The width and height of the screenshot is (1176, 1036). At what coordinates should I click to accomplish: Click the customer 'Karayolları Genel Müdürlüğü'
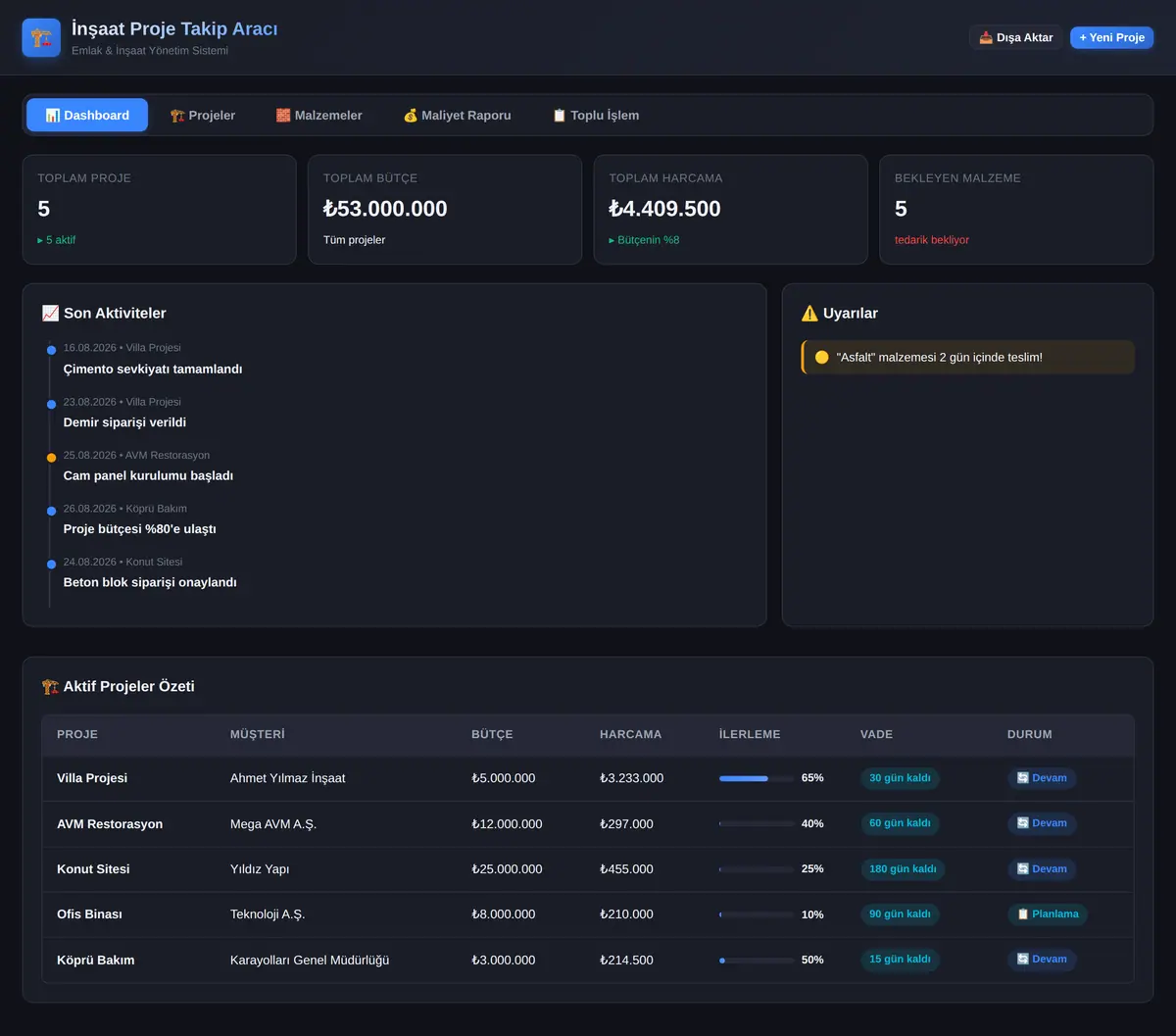point(310,961)
